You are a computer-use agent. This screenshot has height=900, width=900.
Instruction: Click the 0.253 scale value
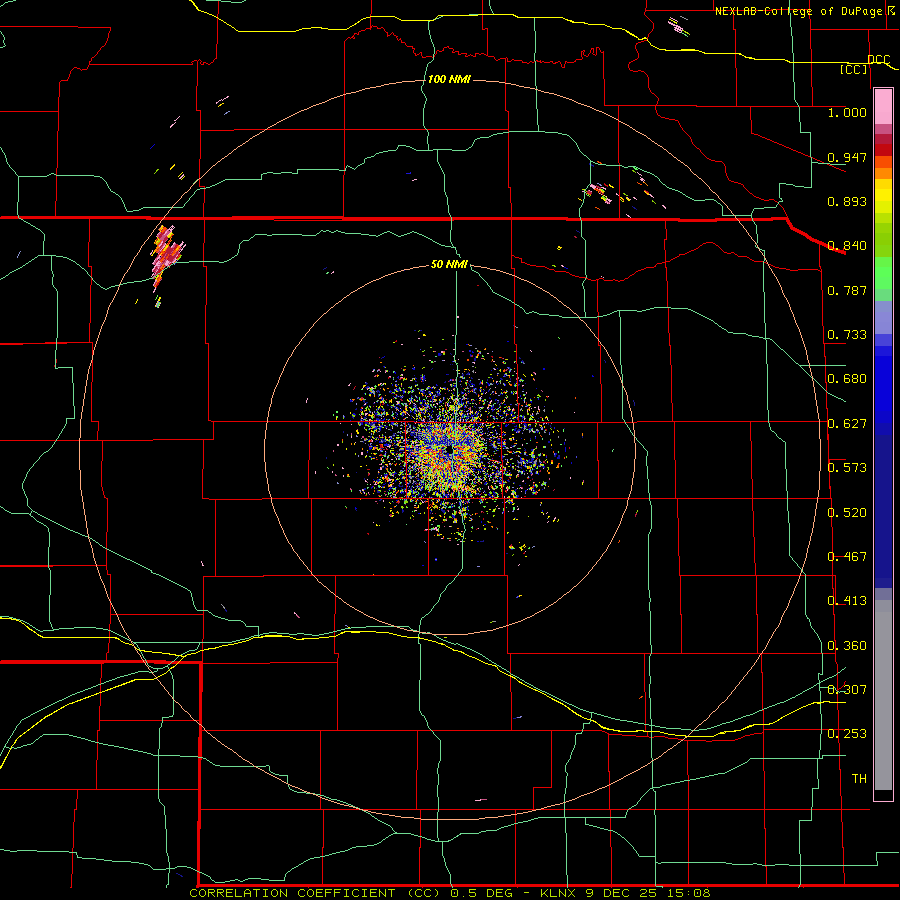[x=847, y=734]
